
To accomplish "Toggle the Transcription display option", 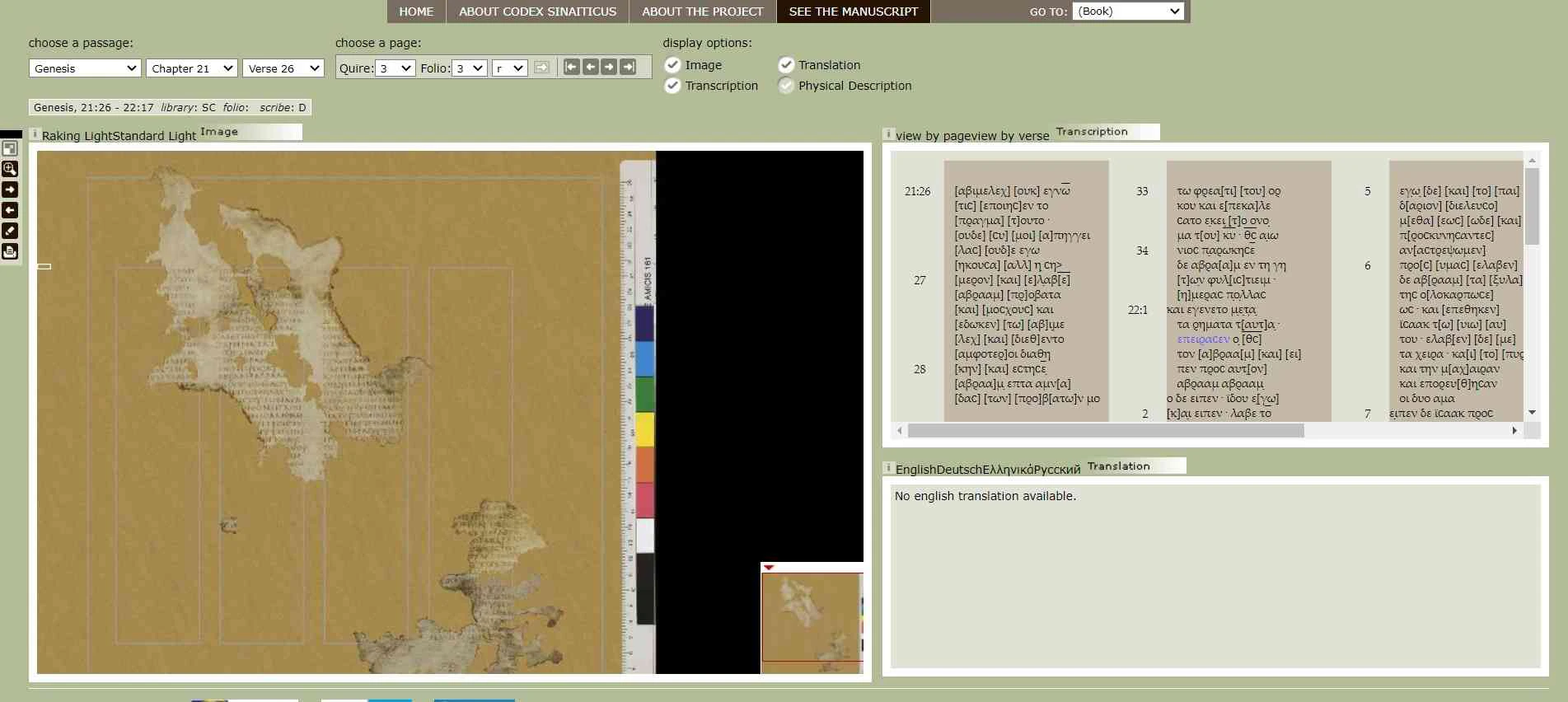I will click(x=672, y=86).
